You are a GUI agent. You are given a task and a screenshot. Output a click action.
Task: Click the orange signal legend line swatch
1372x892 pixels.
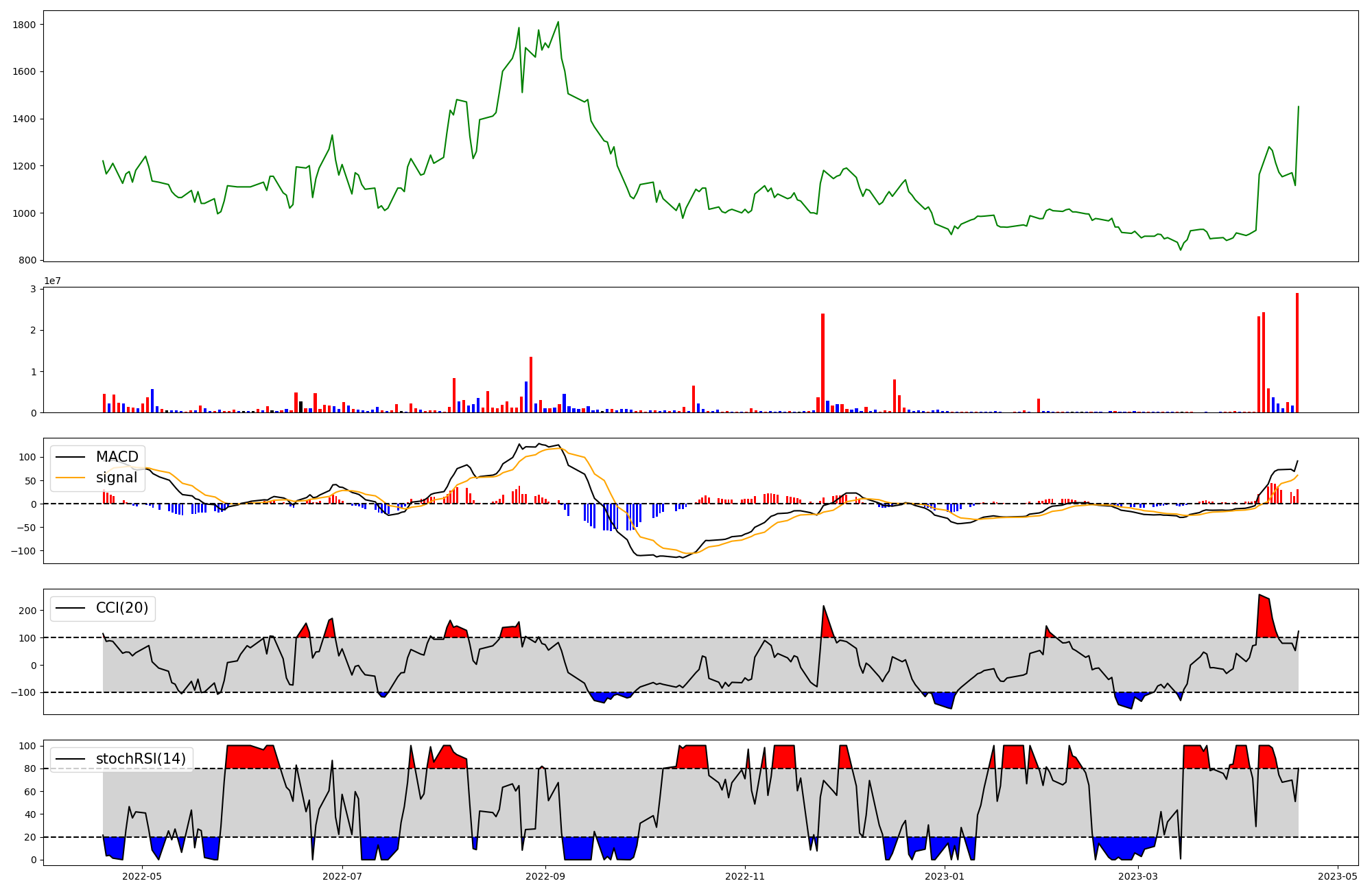coord(70,478)
